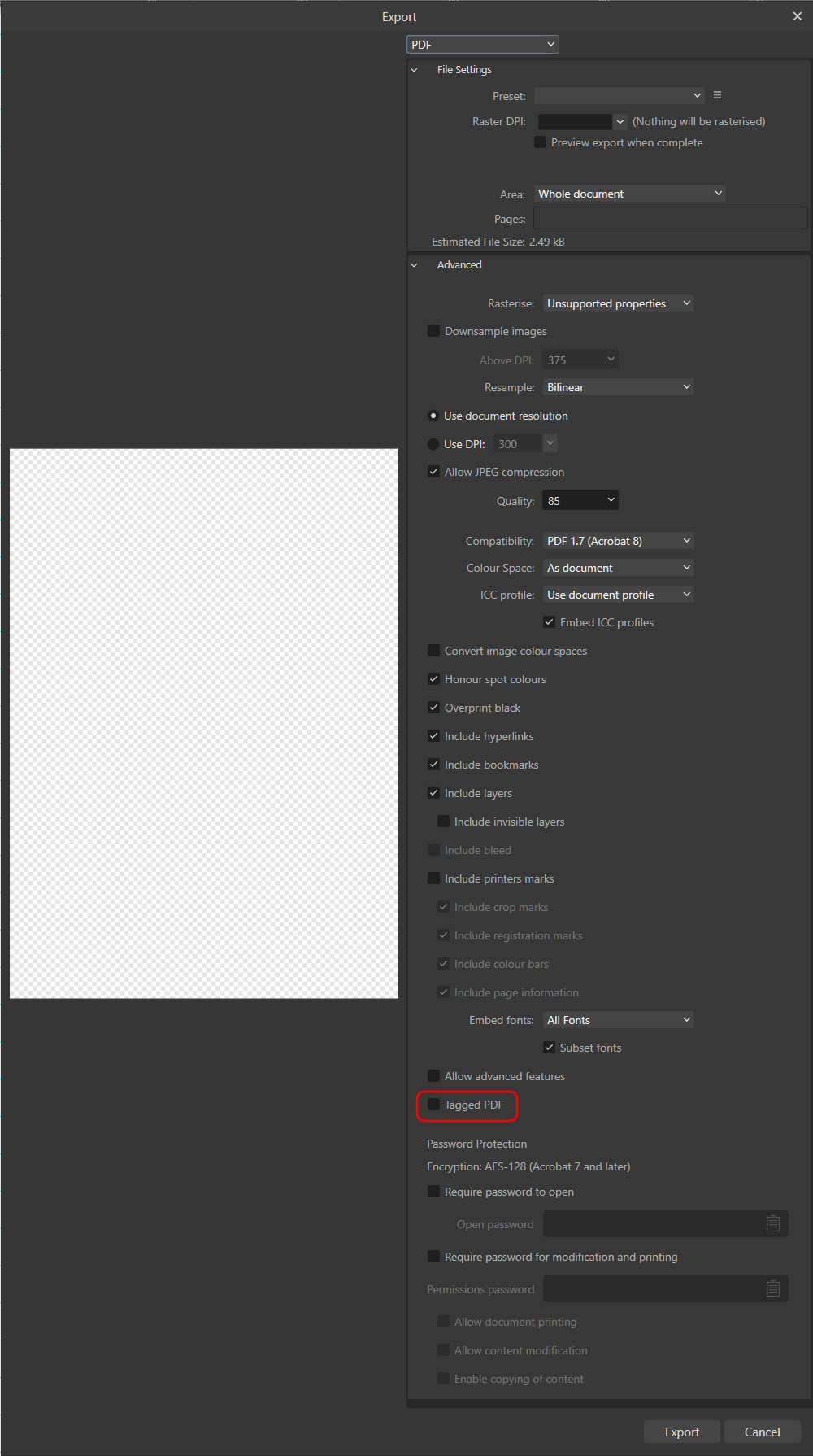Open the Compatibility PDF 1.7 dropdown
Viewport: 813px width, 1456px height.
[x=619, y=541]
